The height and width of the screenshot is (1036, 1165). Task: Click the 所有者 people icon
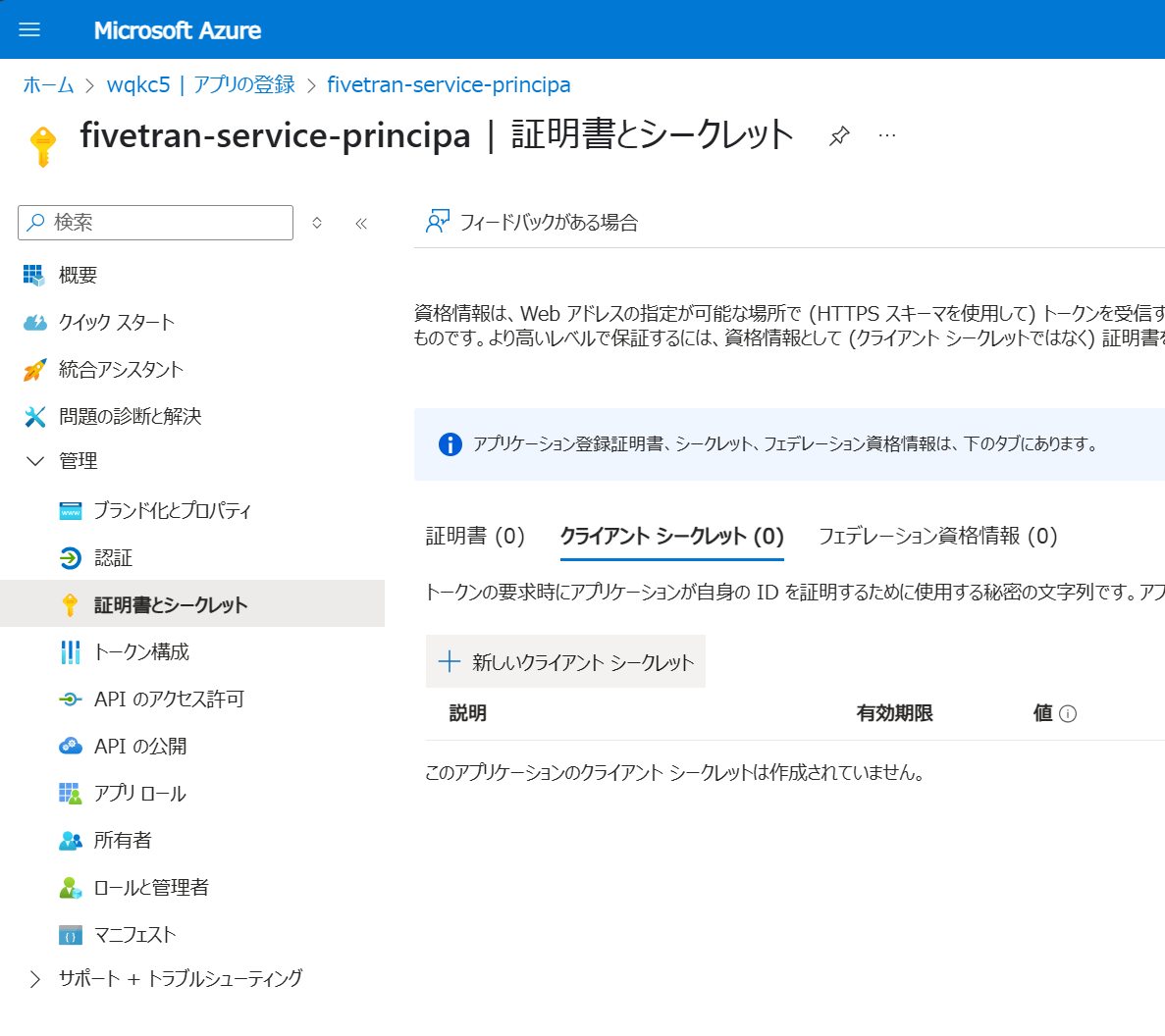[70, 841]
